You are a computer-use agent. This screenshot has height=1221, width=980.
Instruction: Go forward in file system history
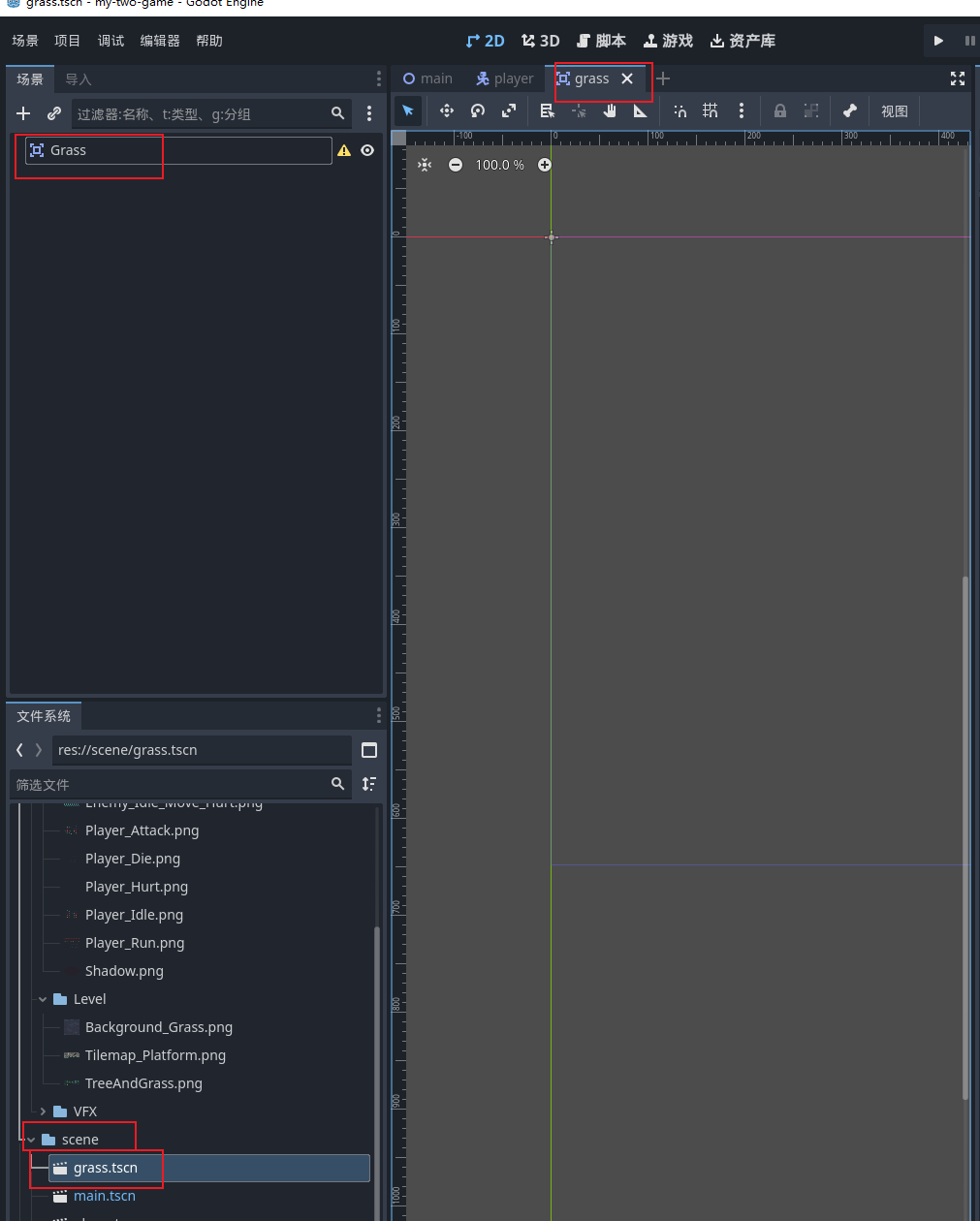[39, 750]
